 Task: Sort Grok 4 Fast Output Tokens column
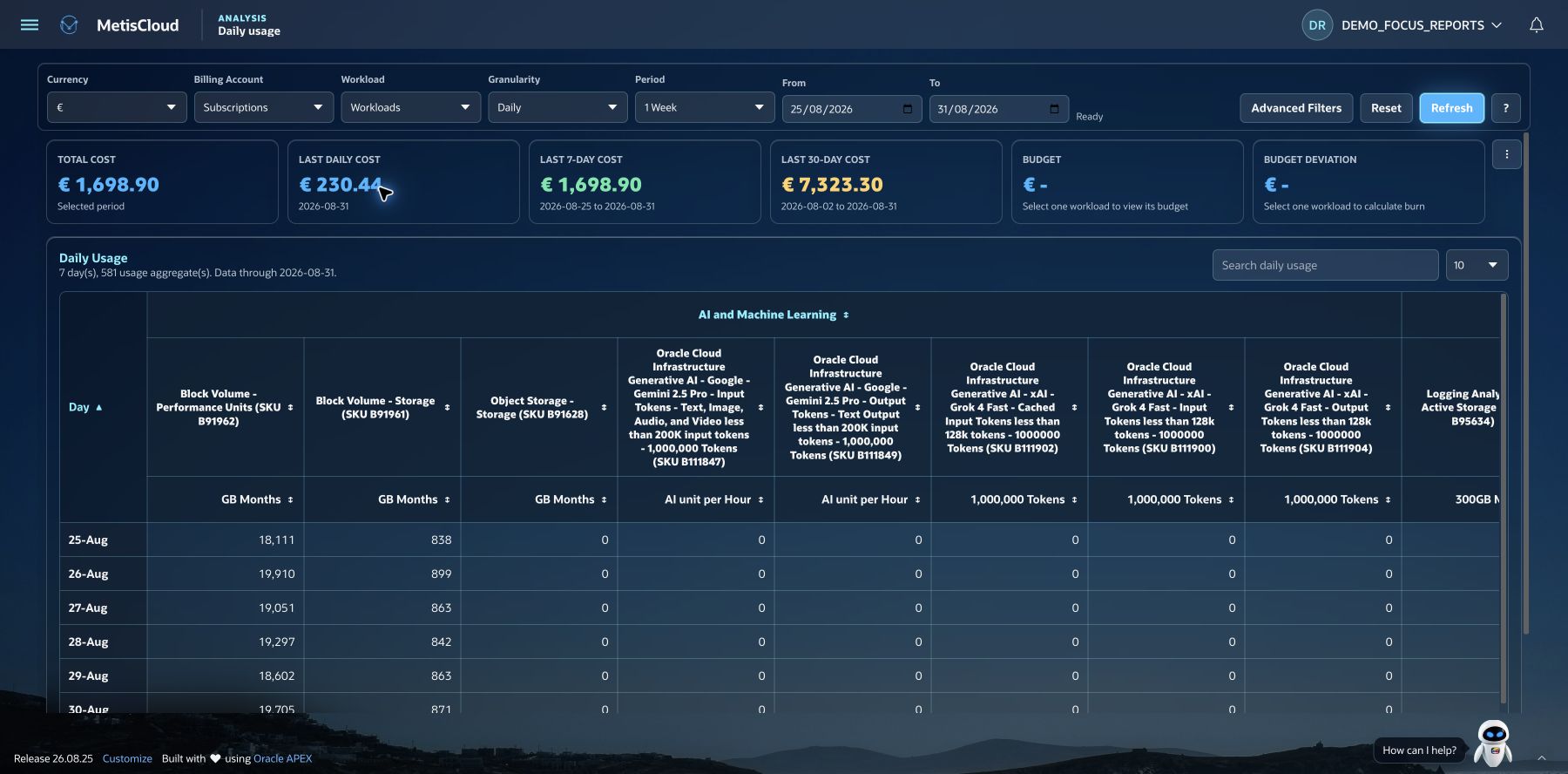[1388, 407]
